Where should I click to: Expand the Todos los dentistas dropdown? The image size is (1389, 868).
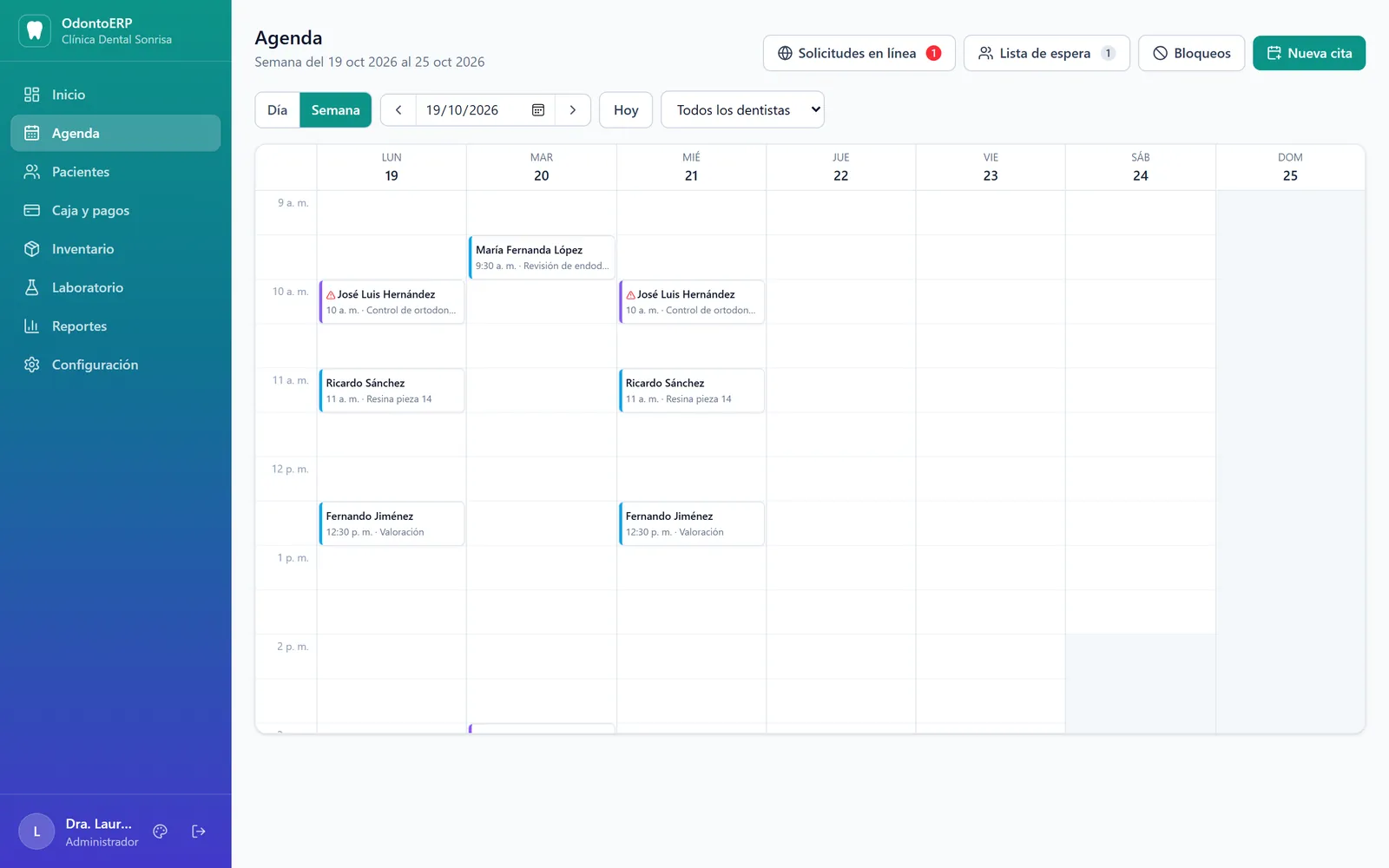(742, 109)
